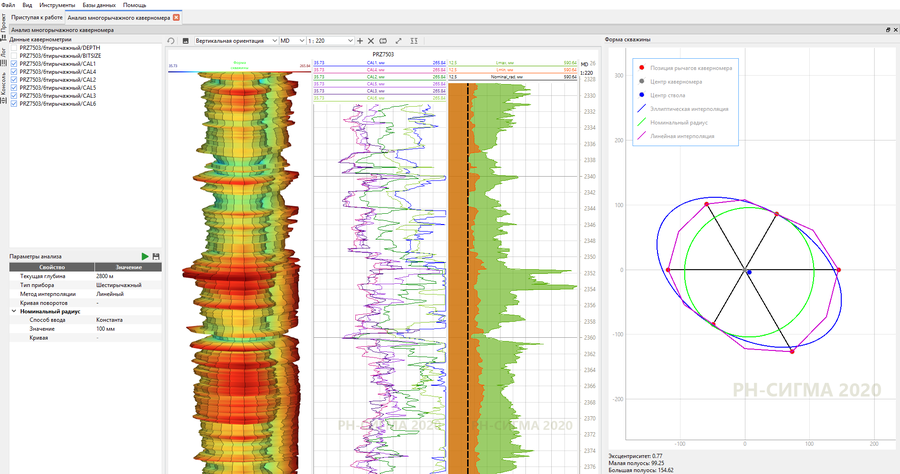Enable the PRZ7503 DEPTH curve checkbox
Screen dimensions: 900x474
[x=14, y=47]
